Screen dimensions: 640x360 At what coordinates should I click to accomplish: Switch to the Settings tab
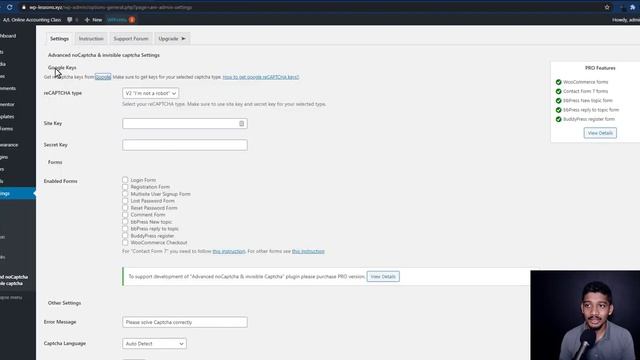coord(59,38)
